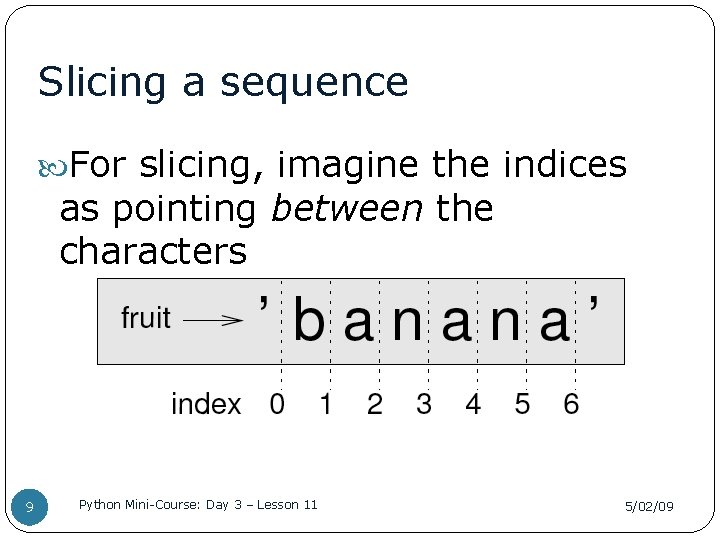Click index number 2

375,405
